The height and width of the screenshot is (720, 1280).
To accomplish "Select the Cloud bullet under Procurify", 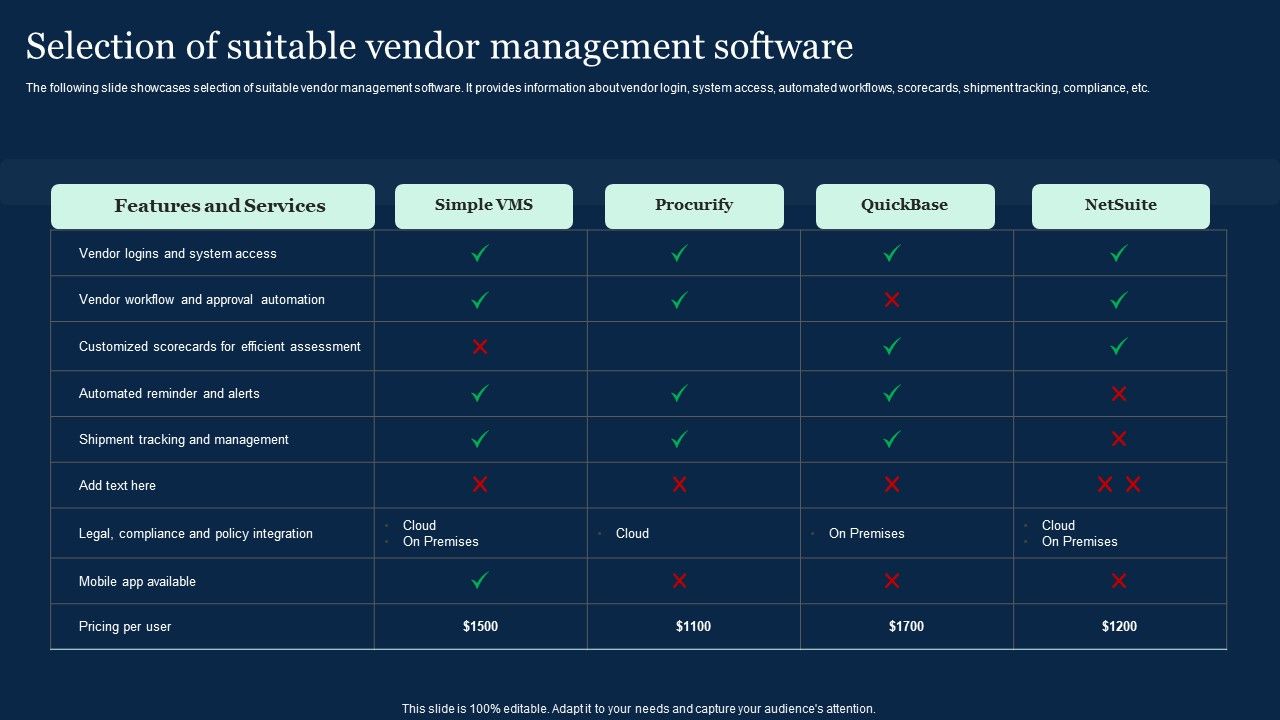I will (x=632, y=533).
